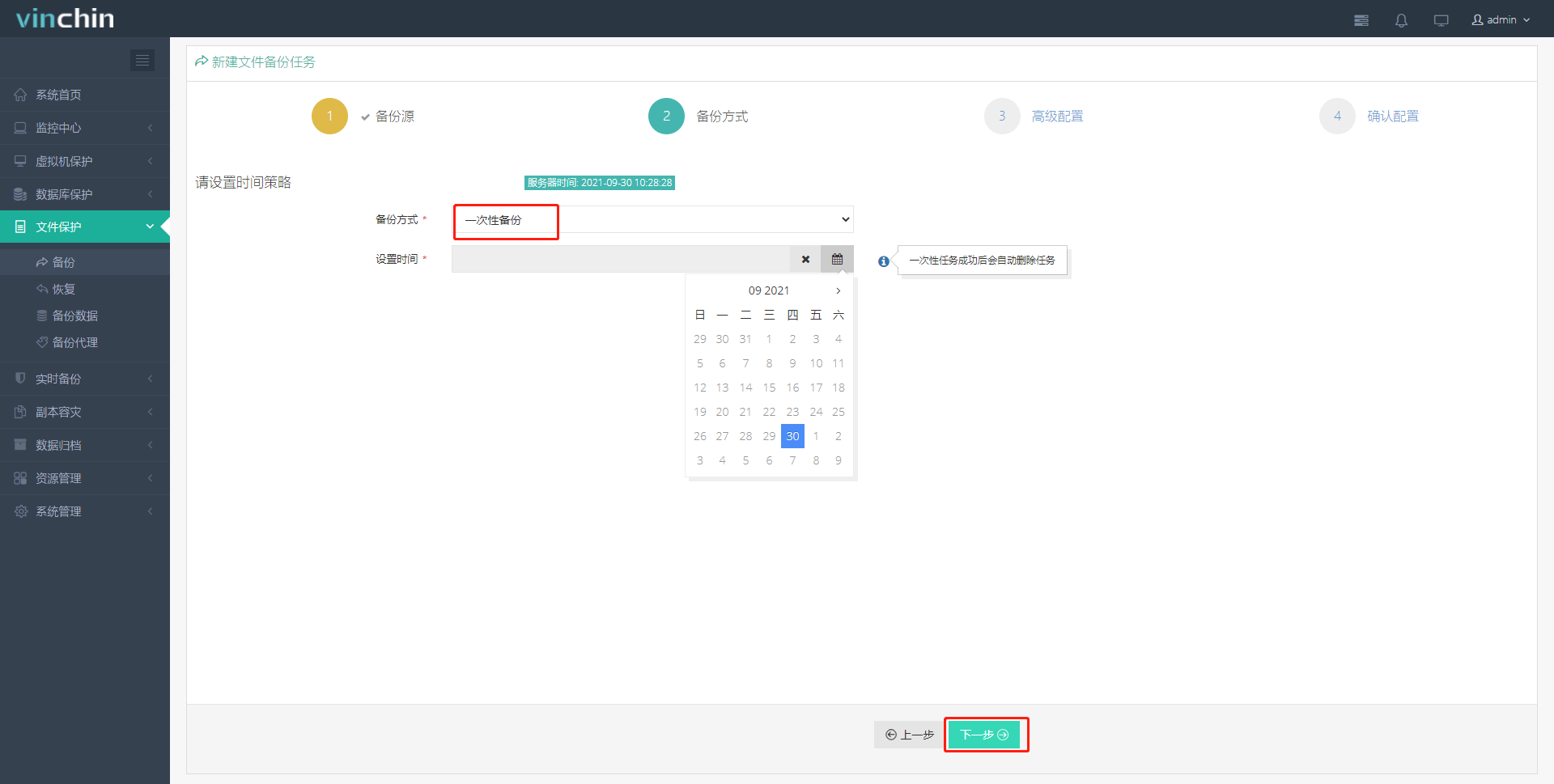Screen dimensions: 1554x784
Task: Open the notifications bell
Action: point(1401,20)
